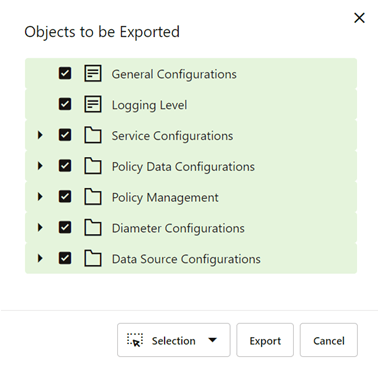This screenshot has height=376, width=379.
Task: Click the Data Source Configurations folder icon
Action: [93, 258]
